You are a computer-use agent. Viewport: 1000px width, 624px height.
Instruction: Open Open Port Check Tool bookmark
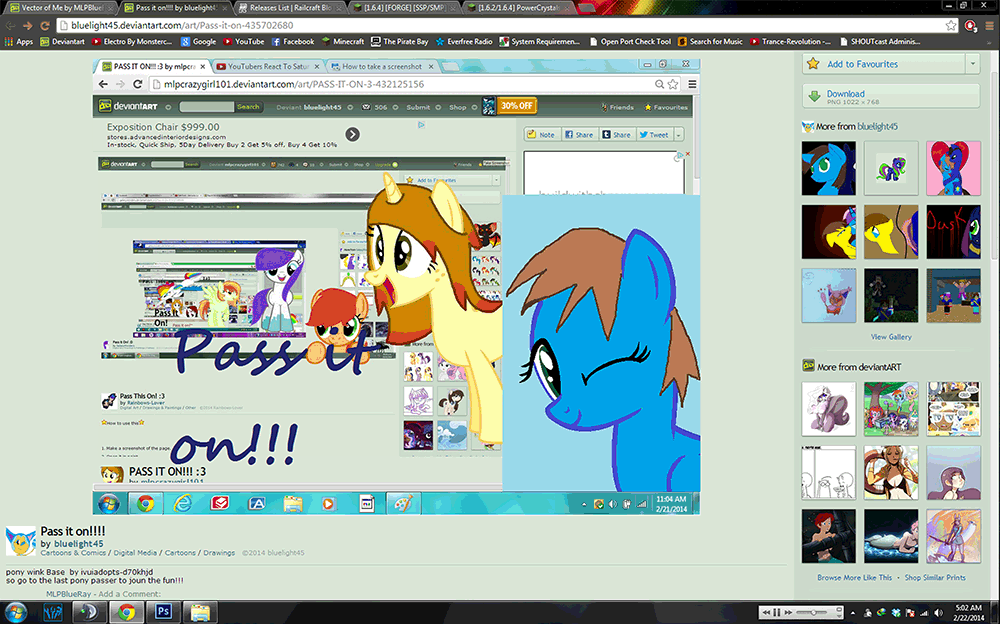(630, 41)
